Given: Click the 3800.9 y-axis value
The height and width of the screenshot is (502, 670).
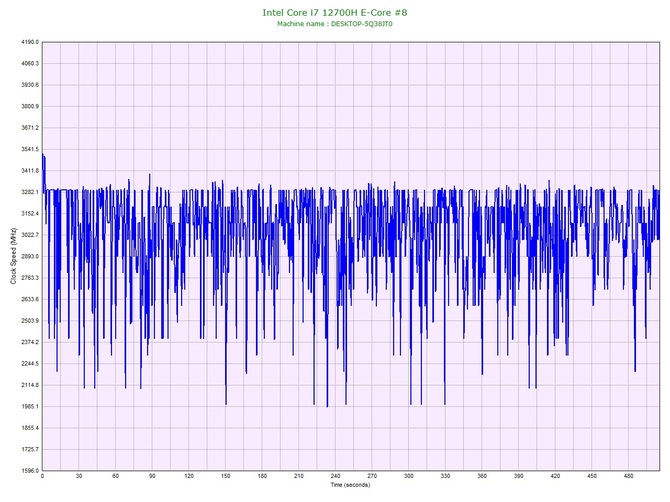Looking at the screenshot, I should (x=30, y=106).
